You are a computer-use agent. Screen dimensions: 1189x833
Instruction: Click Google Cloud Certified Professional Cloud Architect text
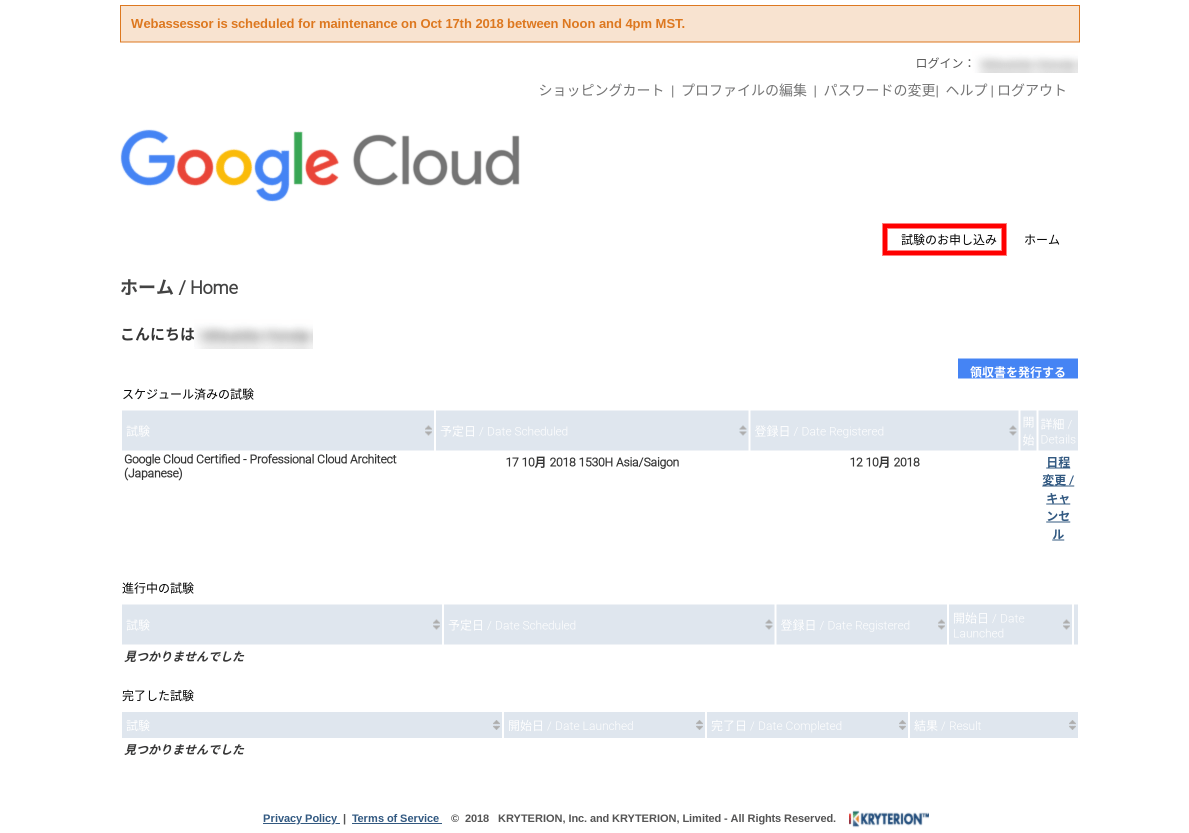click(x=260, y=466)
